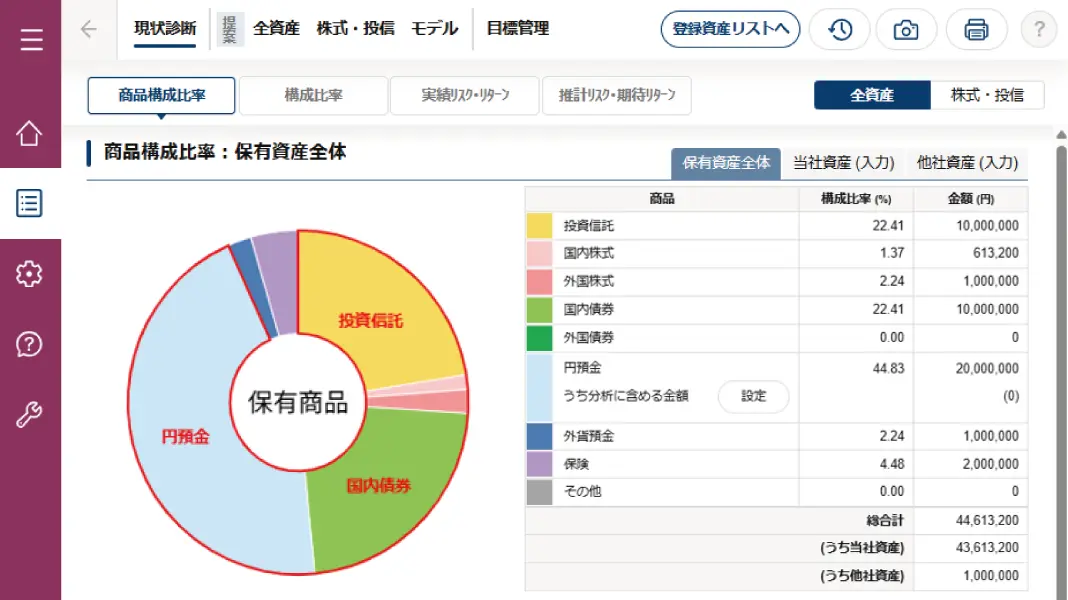Image resolution: width=1068 pixels, height=600 pixels.
Task: Click the blue 外貨預金 color swatch
Action: tap(539, 437)
